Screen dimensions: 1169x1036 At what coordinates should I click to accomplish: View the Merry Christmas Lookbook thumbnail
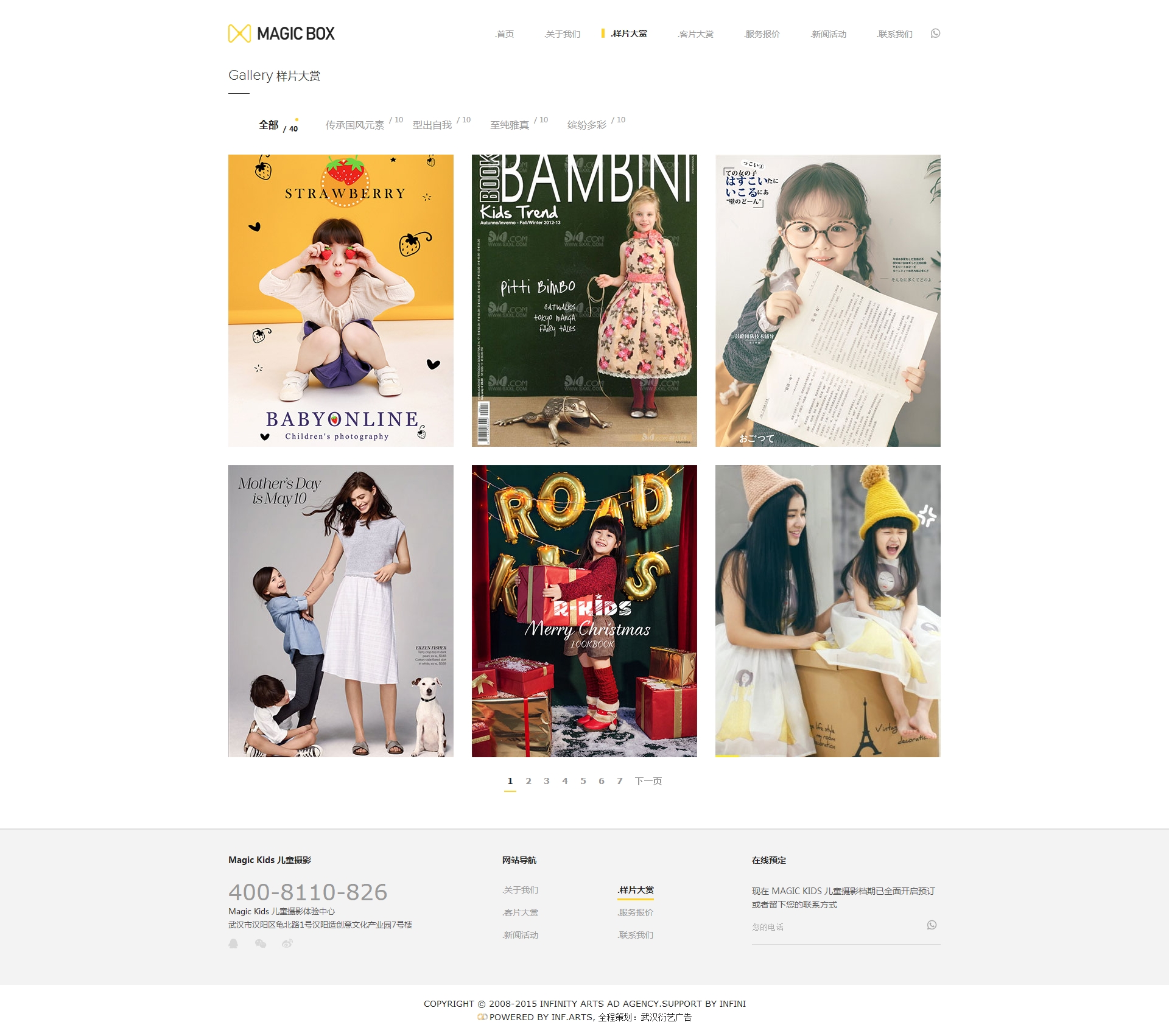pos(584,611)
